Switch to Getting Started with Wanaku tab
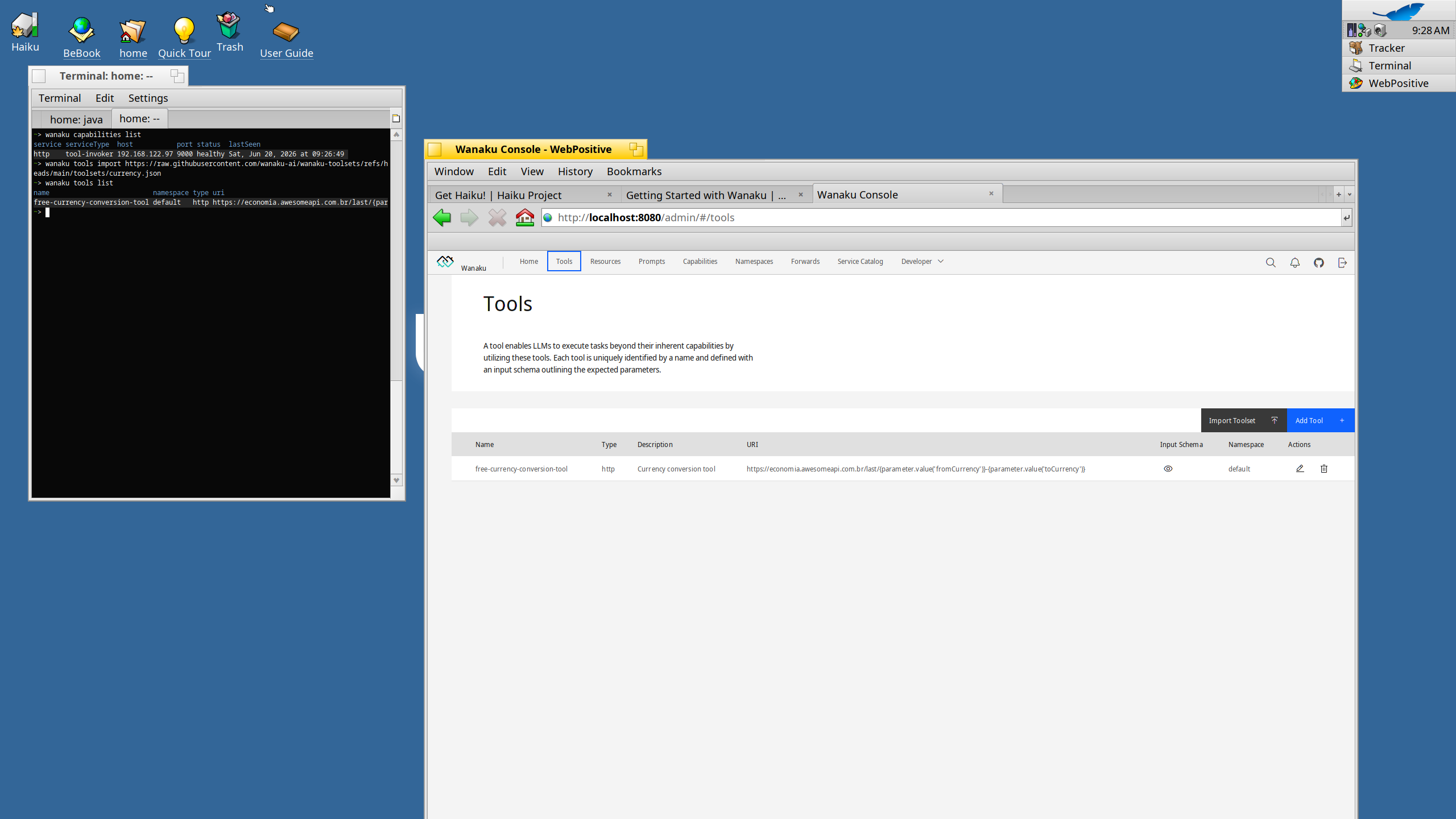The height and width of the screenshot is (819, 1456). [x=716, y=195]
